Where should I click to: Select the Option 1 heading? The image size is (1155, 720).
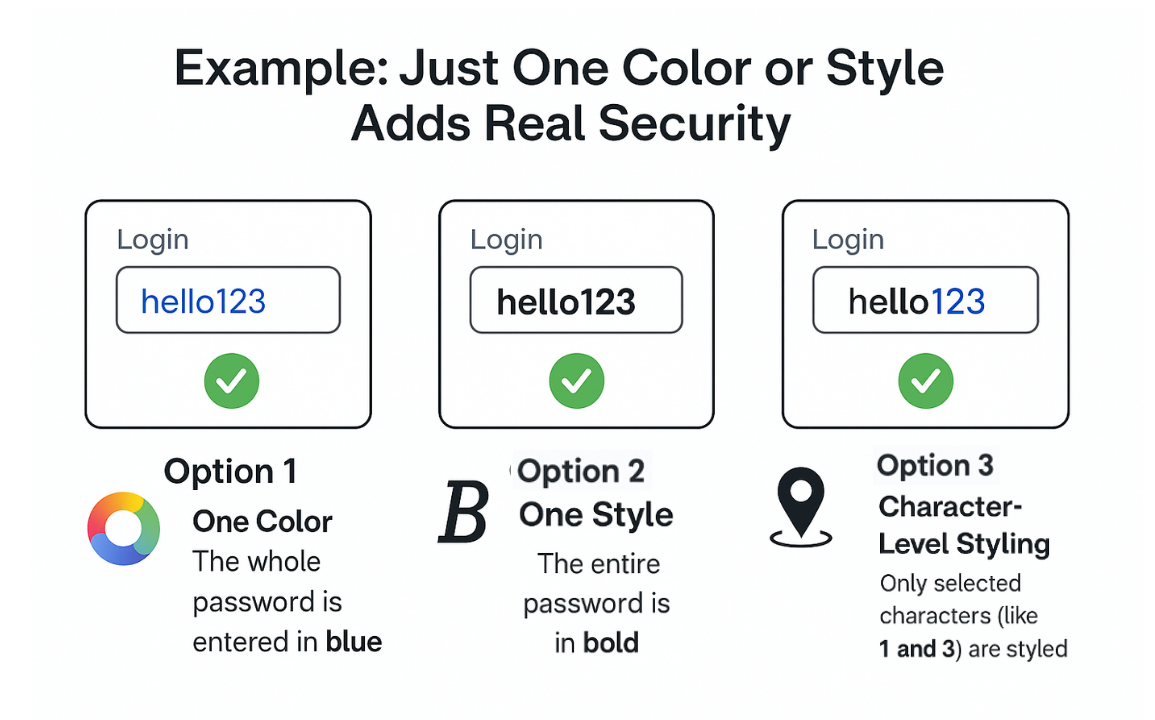coord(231,472)
